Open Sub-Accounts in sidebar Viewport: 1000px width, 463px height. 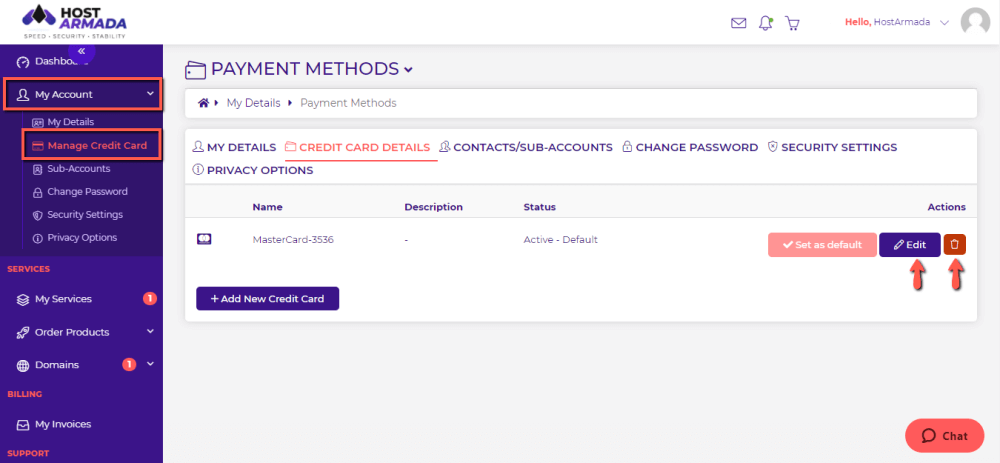[71, 169]
